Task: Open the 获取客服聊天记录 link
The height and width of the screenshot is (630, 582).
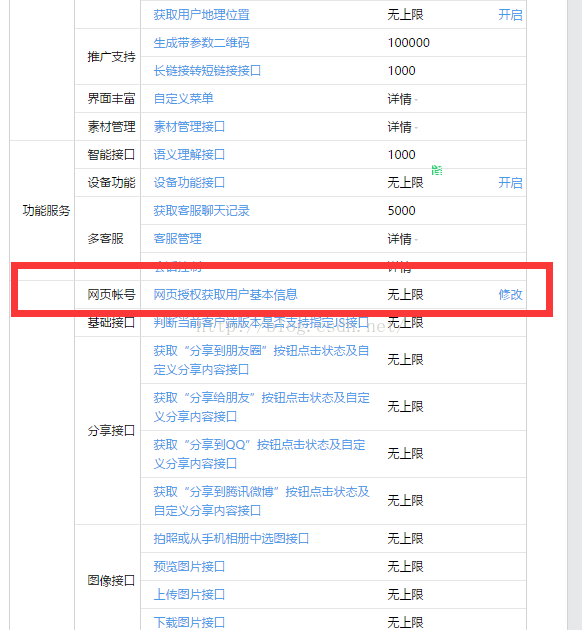Action: [x=201, y=211]
